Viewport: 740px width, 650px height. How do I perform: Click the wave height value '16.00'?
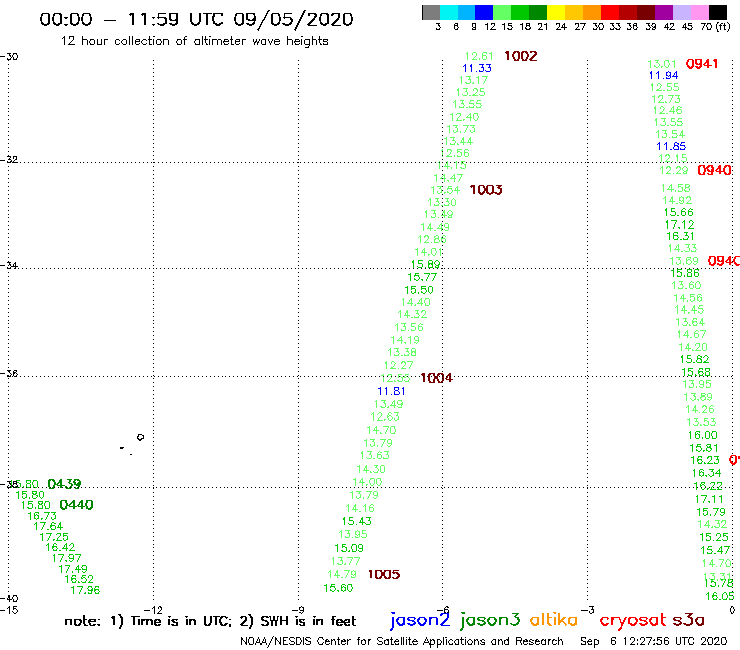tap(703, 435)
